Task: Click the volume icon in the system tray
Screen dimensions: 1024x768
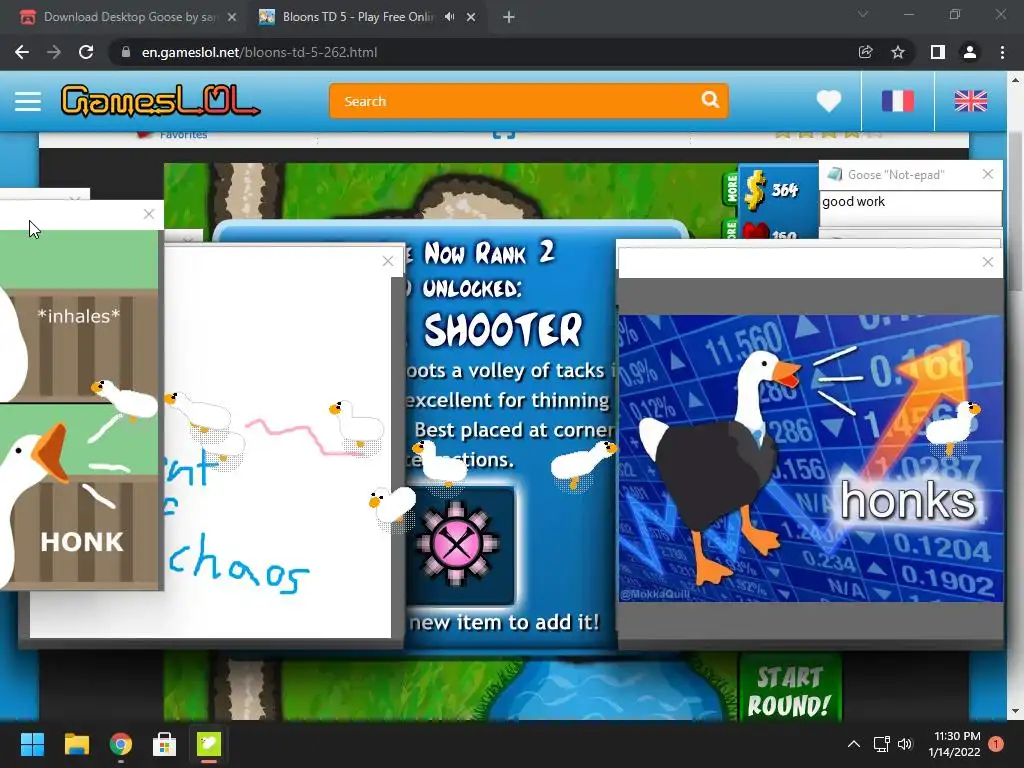Action: point(905,744)
